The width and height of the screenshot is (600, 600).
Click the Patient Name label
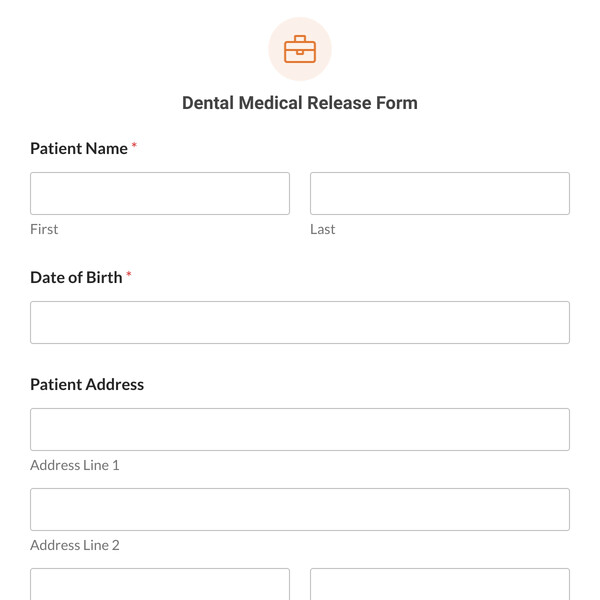tap(79, 148)
